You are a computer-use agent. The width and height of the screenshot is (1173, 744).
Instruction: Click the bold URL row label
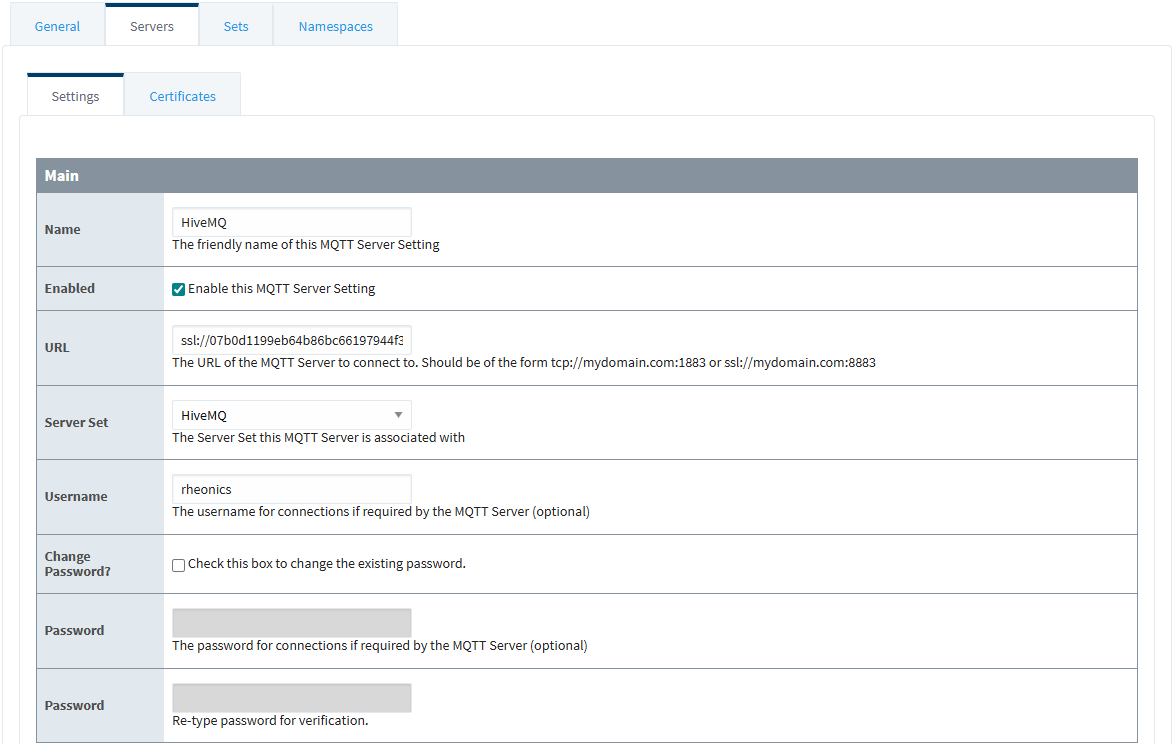[x=57, y=348]
